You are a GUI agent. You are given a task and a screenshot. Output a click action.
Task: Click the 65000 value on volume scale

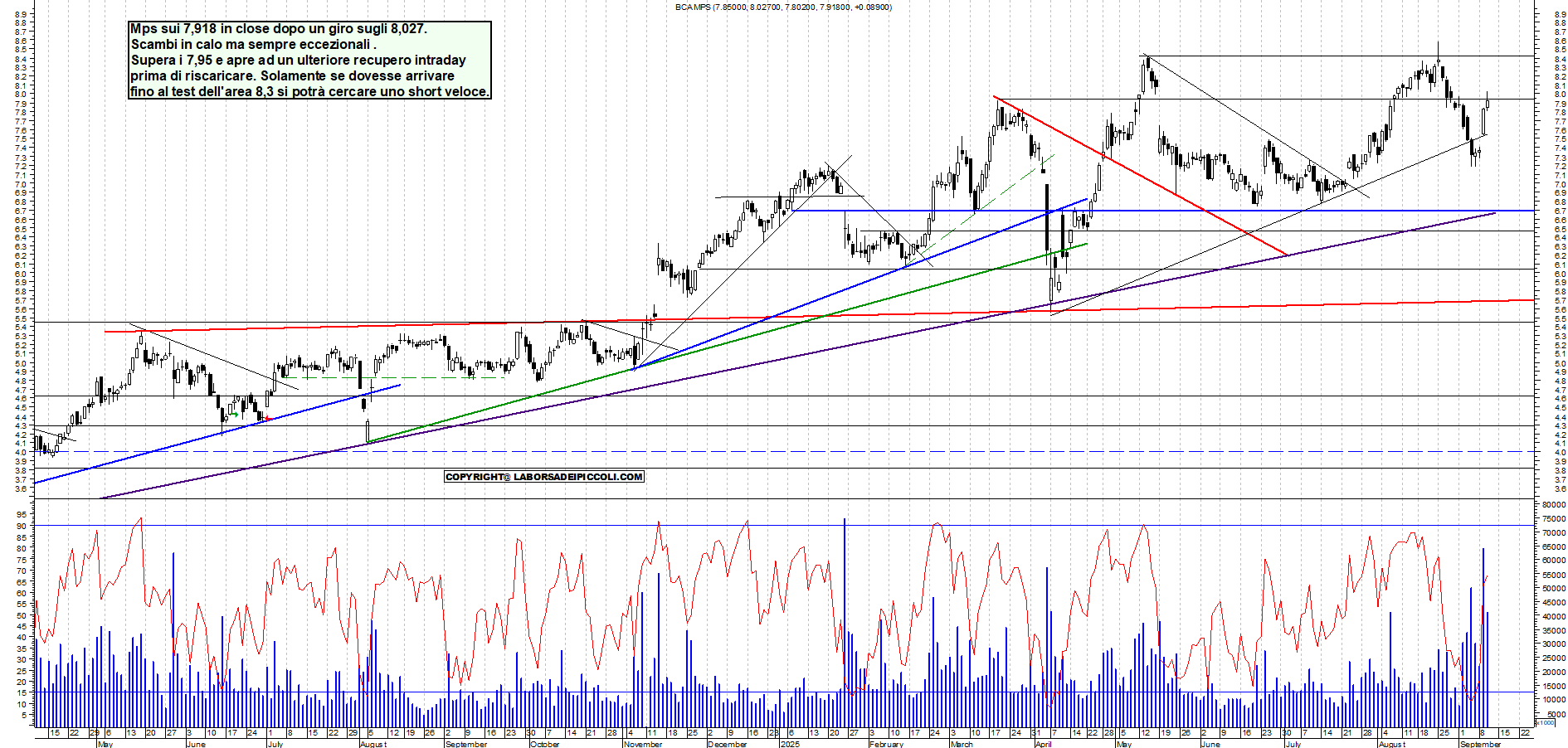[x=1553, y=547]
